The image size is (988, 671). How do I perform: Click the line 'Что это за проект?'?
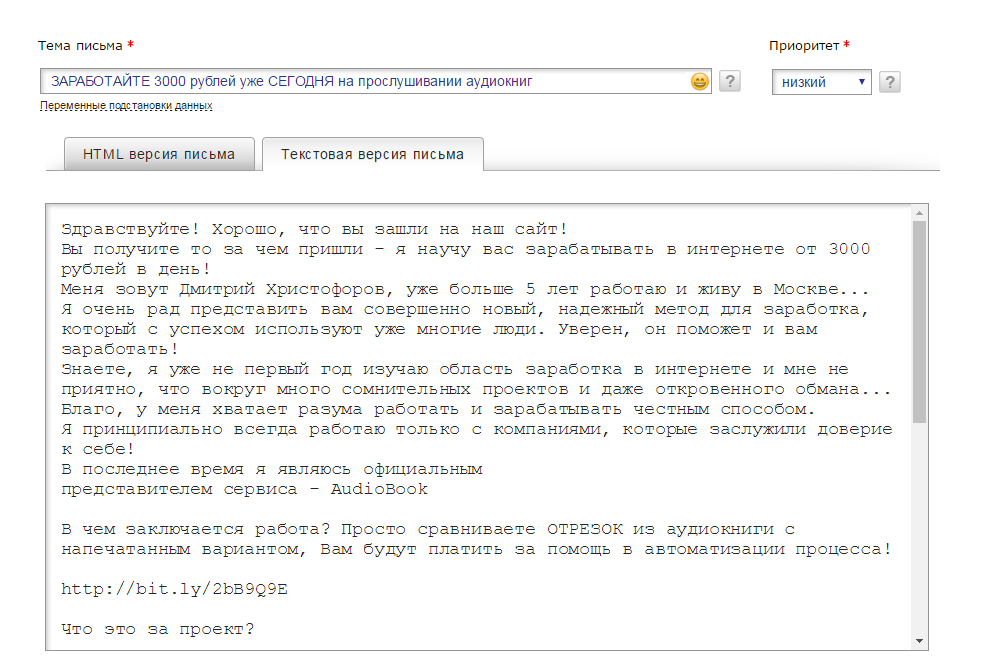point(158,629)
